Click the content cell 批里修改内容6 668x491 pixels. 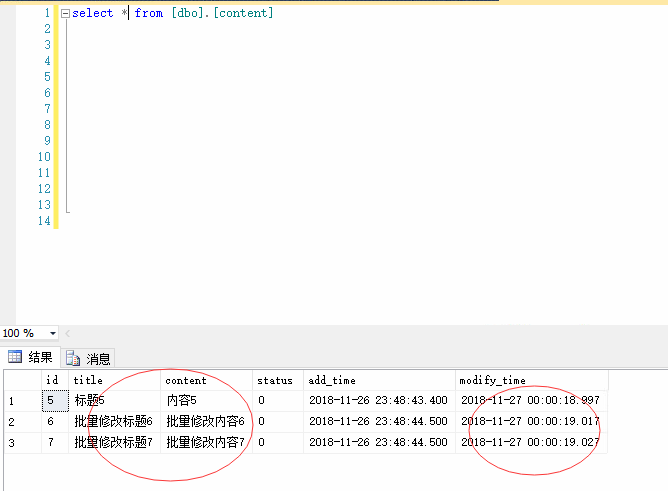(x=207, y=422)
